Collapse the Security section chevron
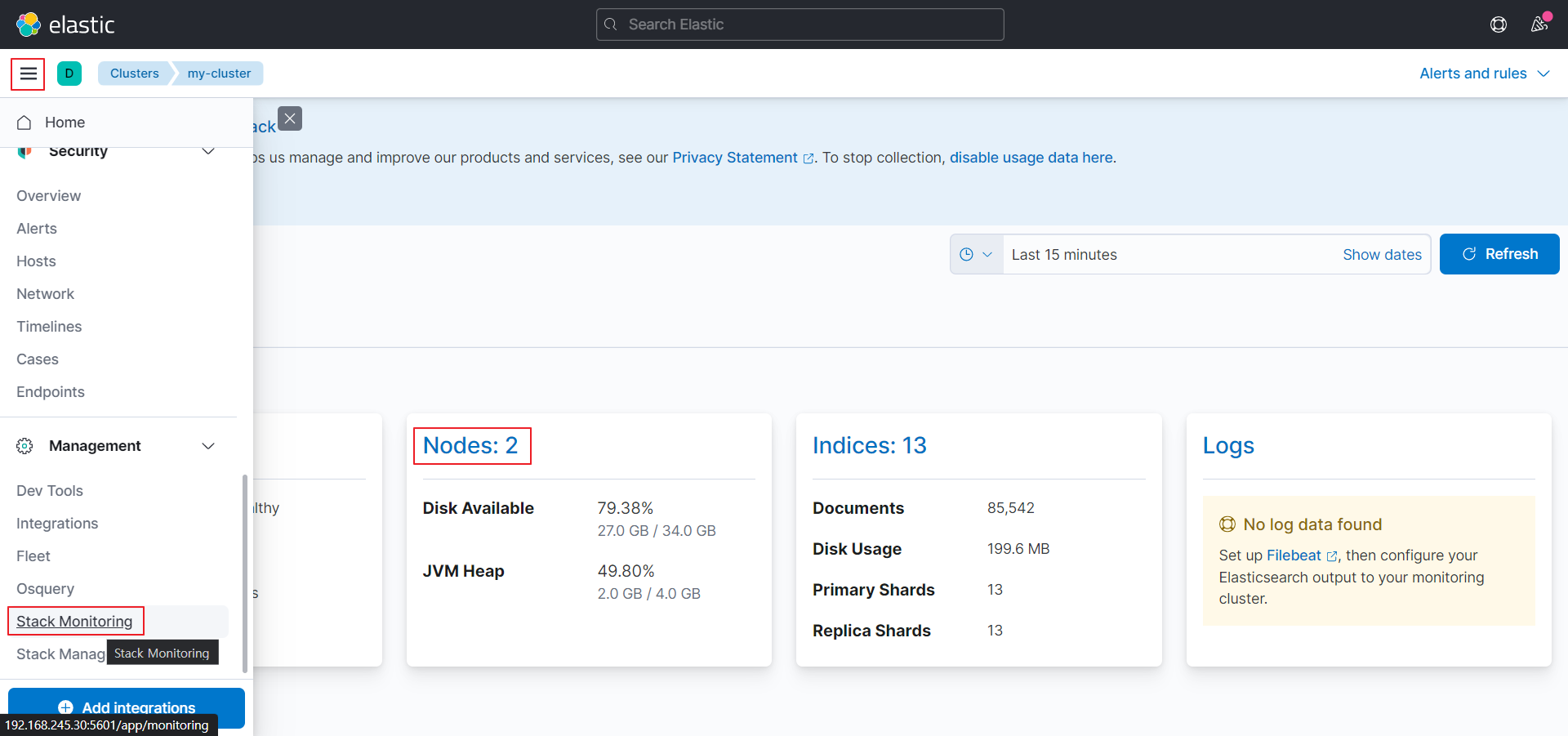Screen dimensions: 1568x736 [208, 151]
